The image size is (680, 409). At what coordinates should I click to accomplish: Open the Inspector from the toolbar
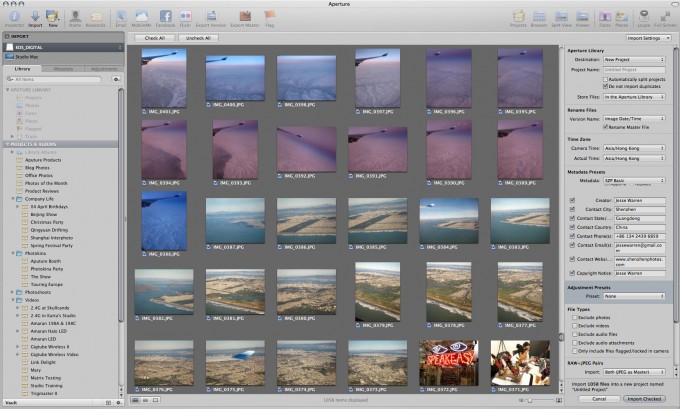tap(14, 17)
